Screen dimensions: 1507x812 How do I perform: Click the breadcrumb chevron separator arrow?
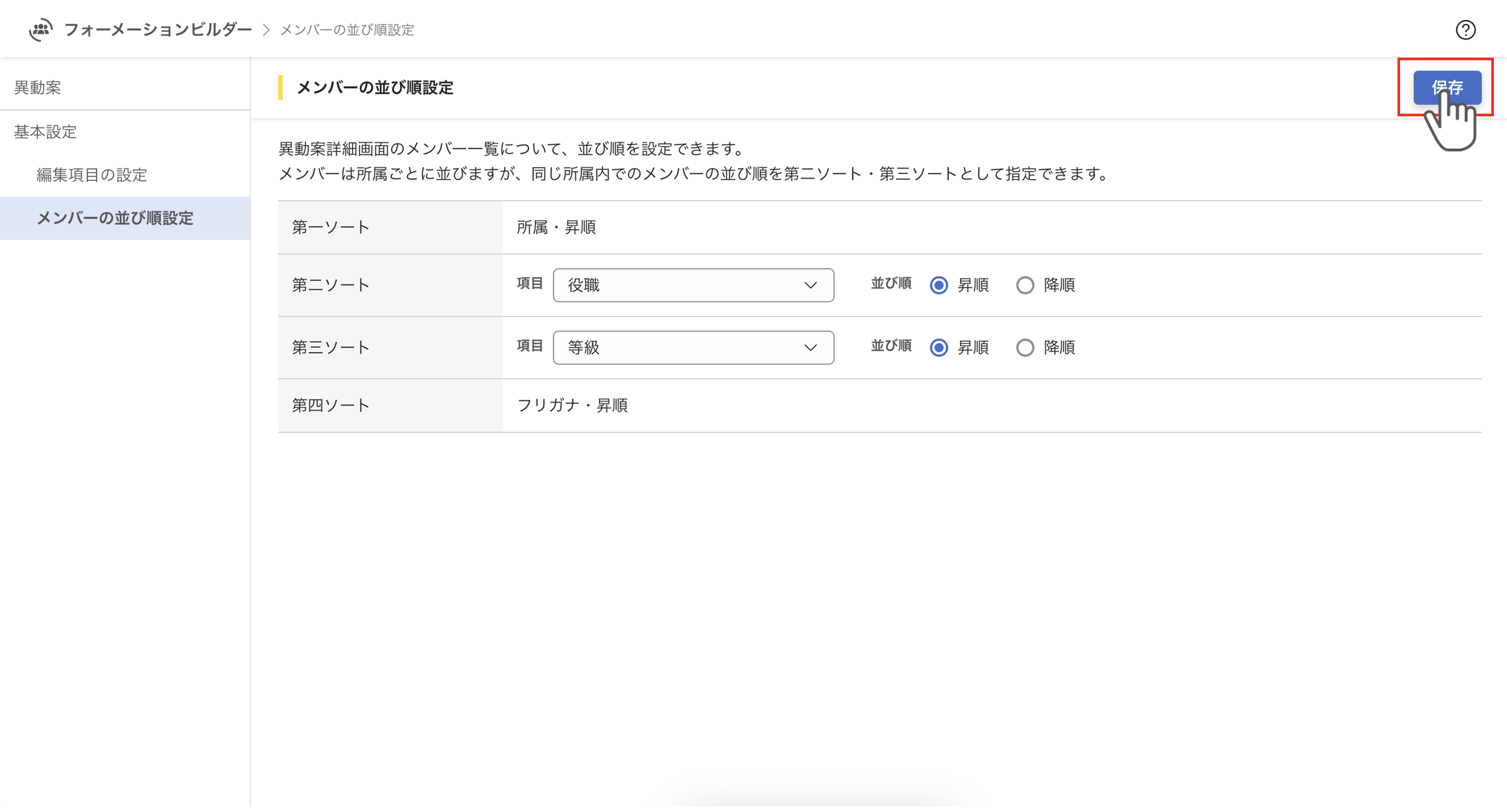266,30
